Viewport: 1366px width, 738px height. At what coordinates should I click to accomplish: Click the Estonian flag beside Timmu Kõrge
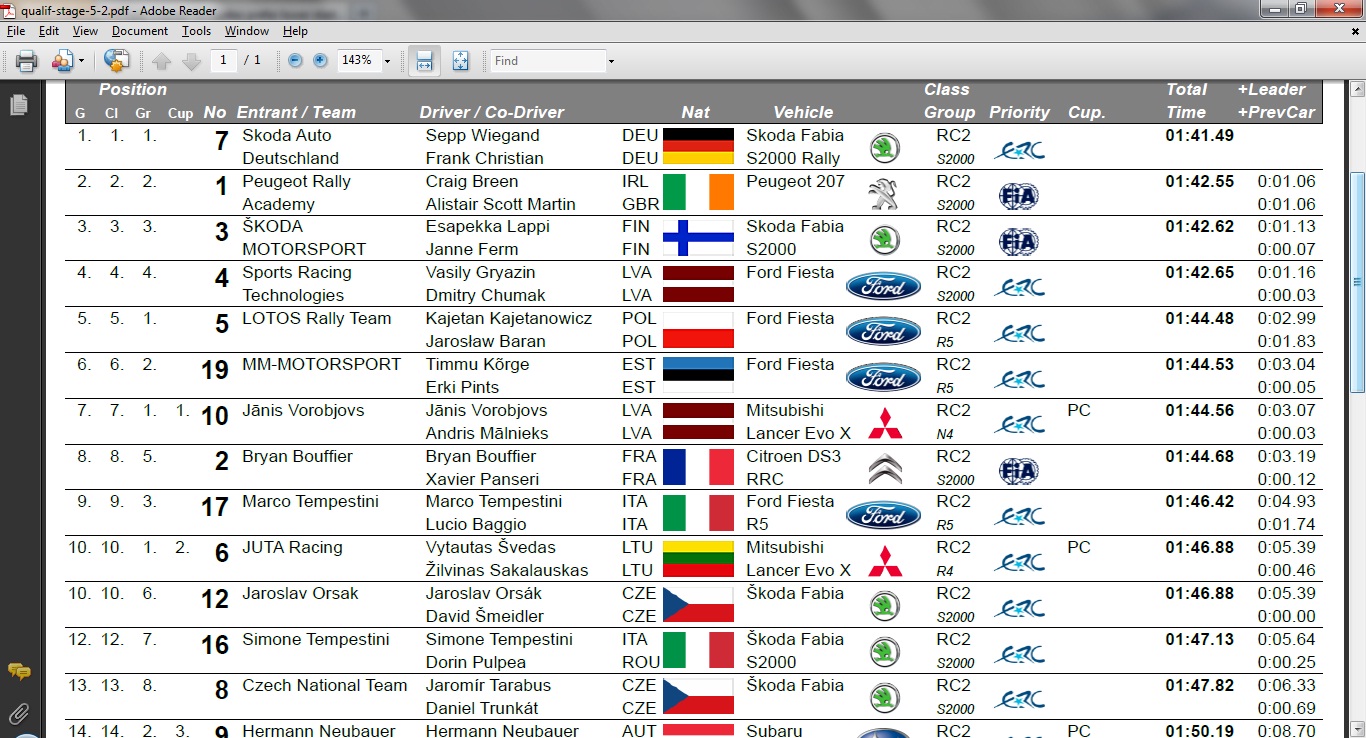point(698,375)
